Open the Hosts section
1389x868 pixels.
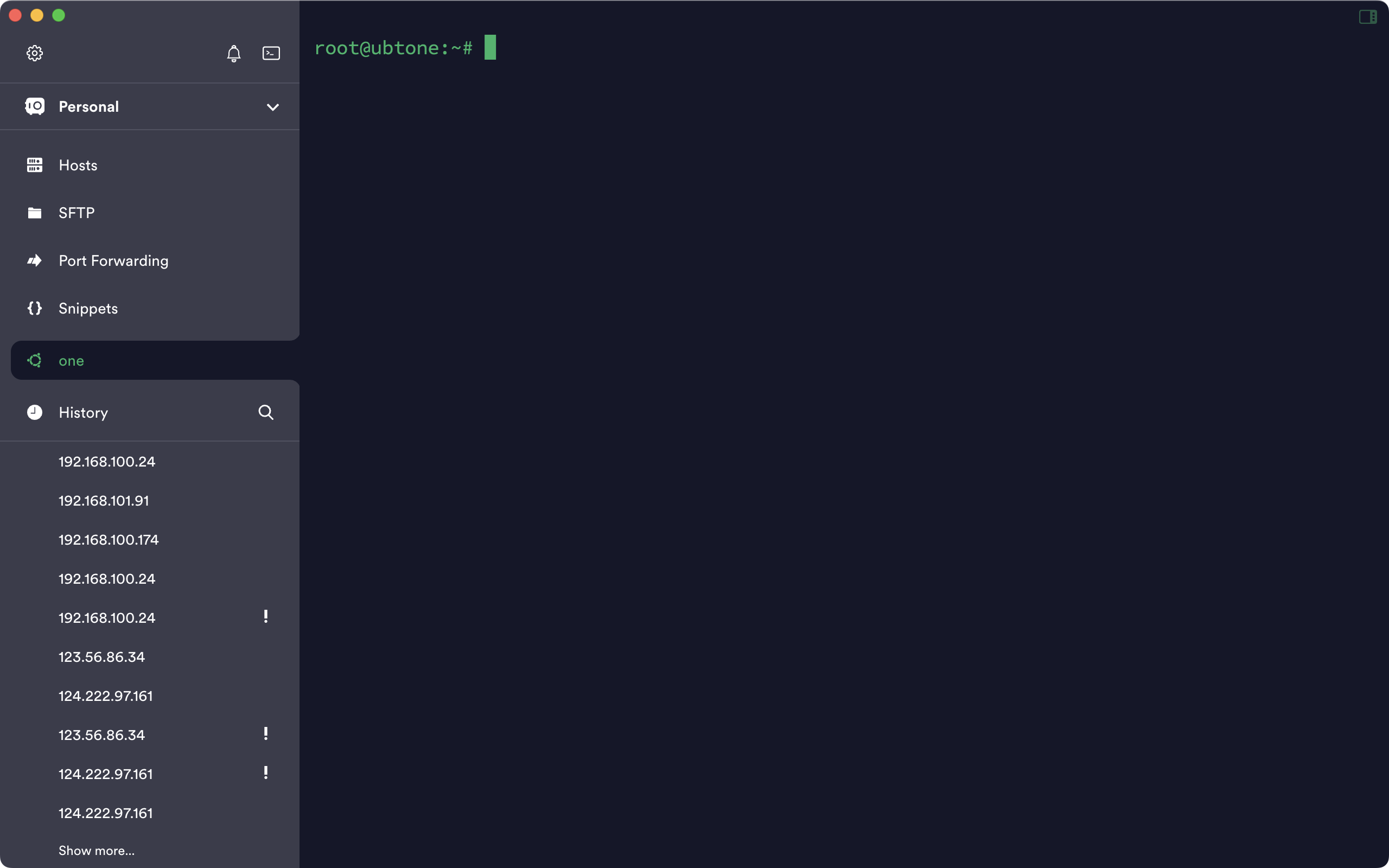click(78, 165)
